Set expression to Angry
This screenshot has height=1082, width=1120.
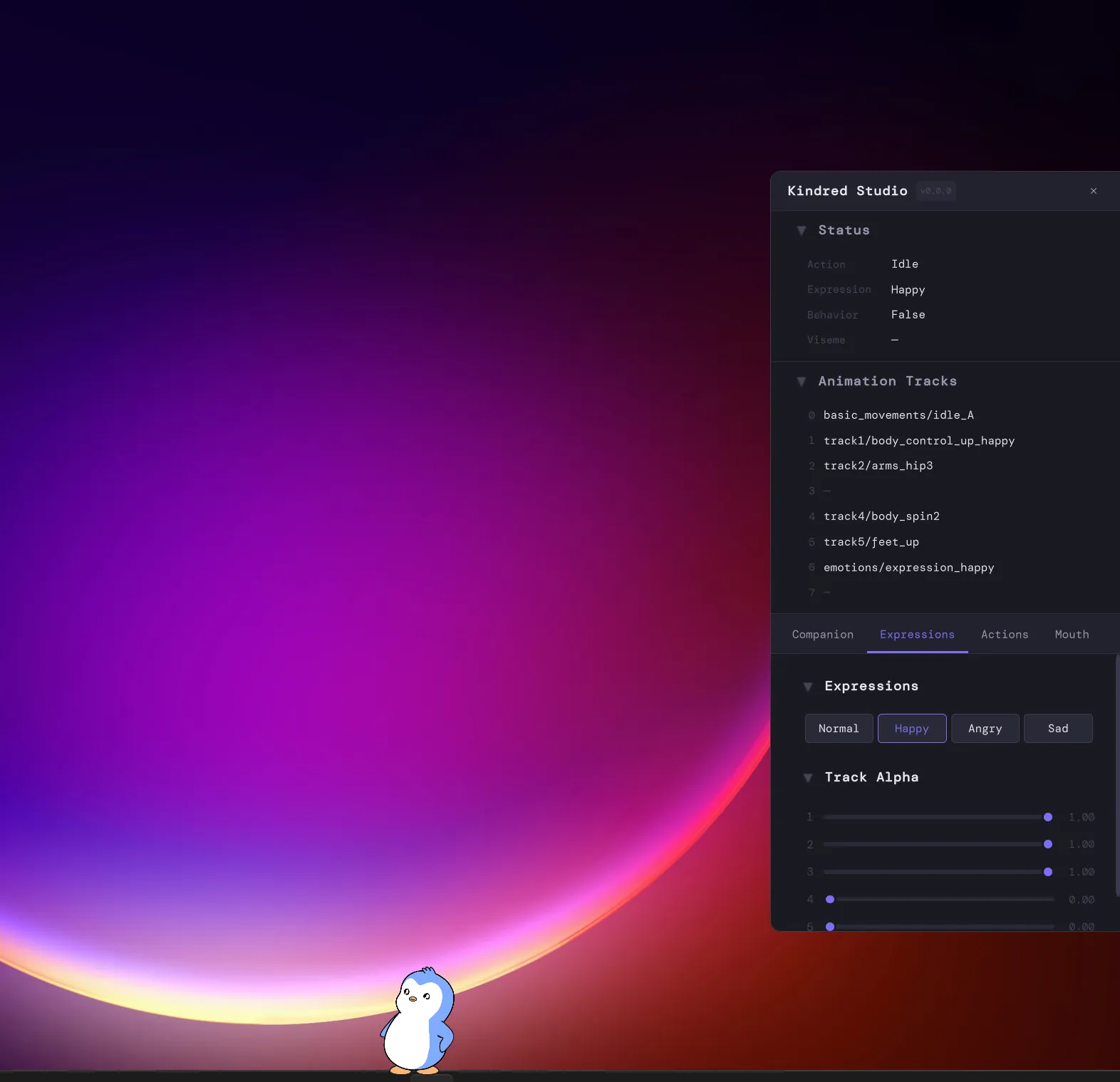pyautogui.click(x=985, y=729)
